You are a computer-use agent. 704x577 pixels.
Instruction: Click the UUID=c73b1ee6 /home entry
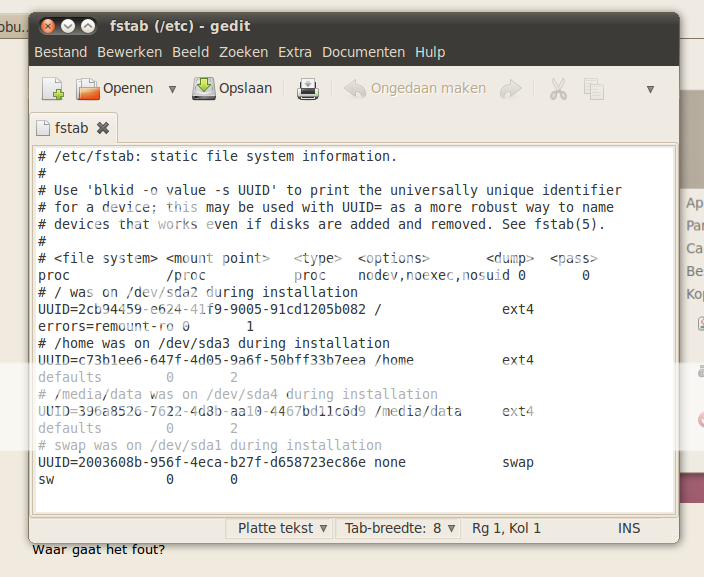tap(286, 360)
